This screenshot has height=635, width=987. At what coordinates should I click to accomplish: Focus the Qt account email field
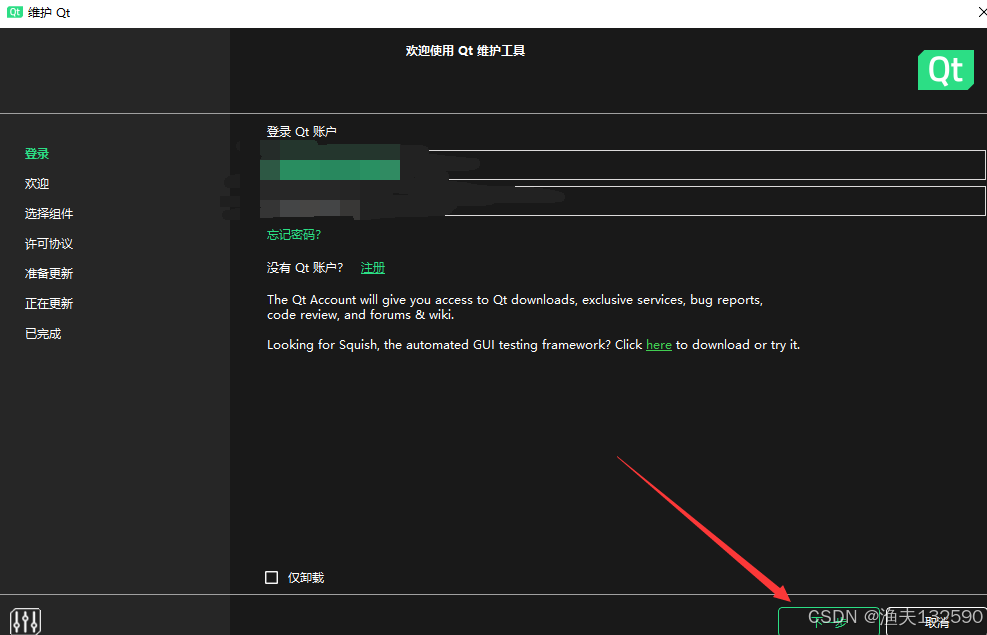click(623, 165)
